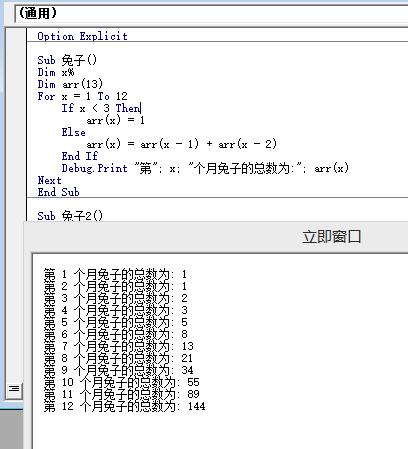Click output line '第 11 个月' with value 89
This screenshot has height=449, width=408.
pos(121,394)
